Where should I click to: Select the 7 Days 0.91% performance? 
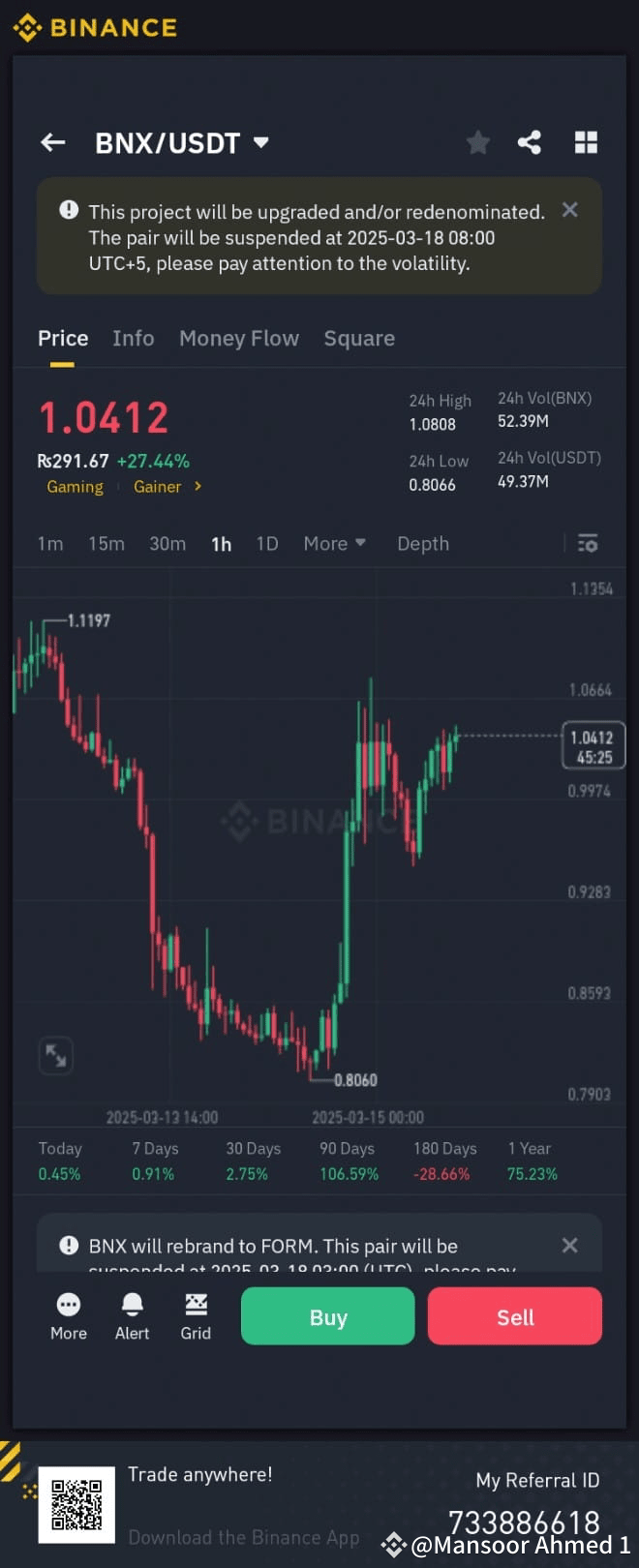pyautogui.click(x=155, y=1161)
